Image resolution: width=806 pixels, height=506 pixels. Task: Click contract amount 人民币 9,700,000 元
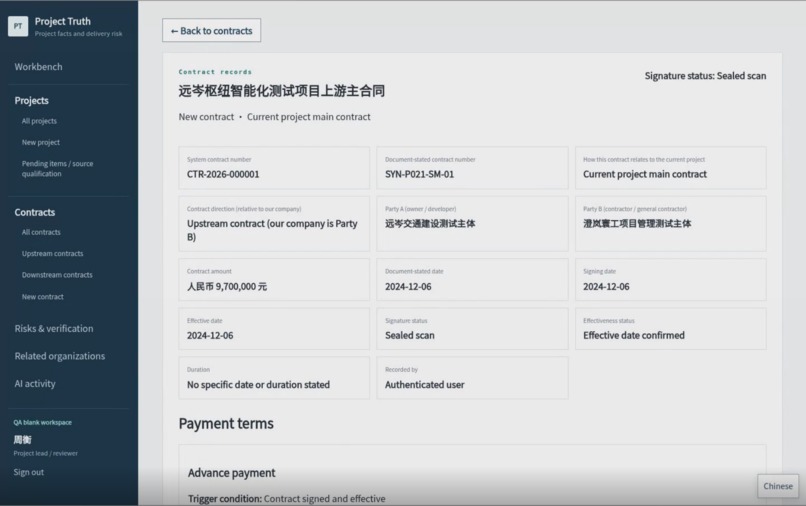(x=227, y=286)
